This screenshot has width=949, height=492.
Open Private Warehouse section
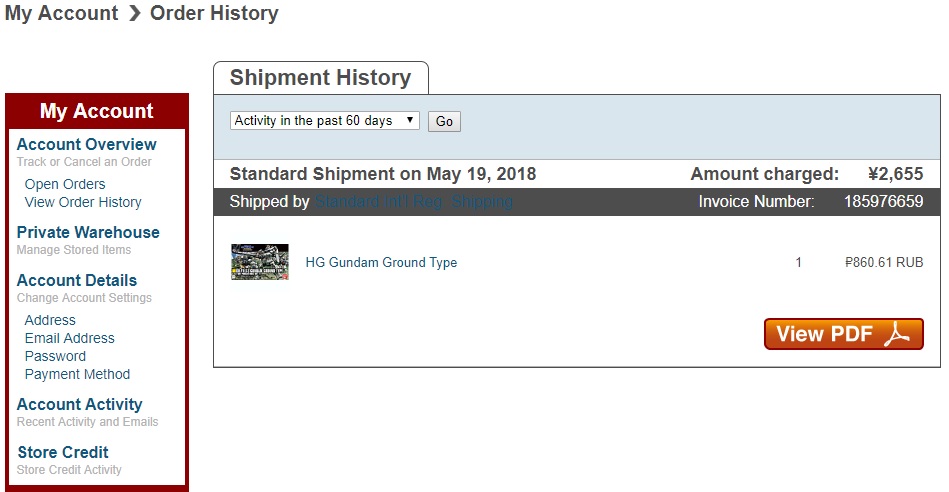(88, 233)
